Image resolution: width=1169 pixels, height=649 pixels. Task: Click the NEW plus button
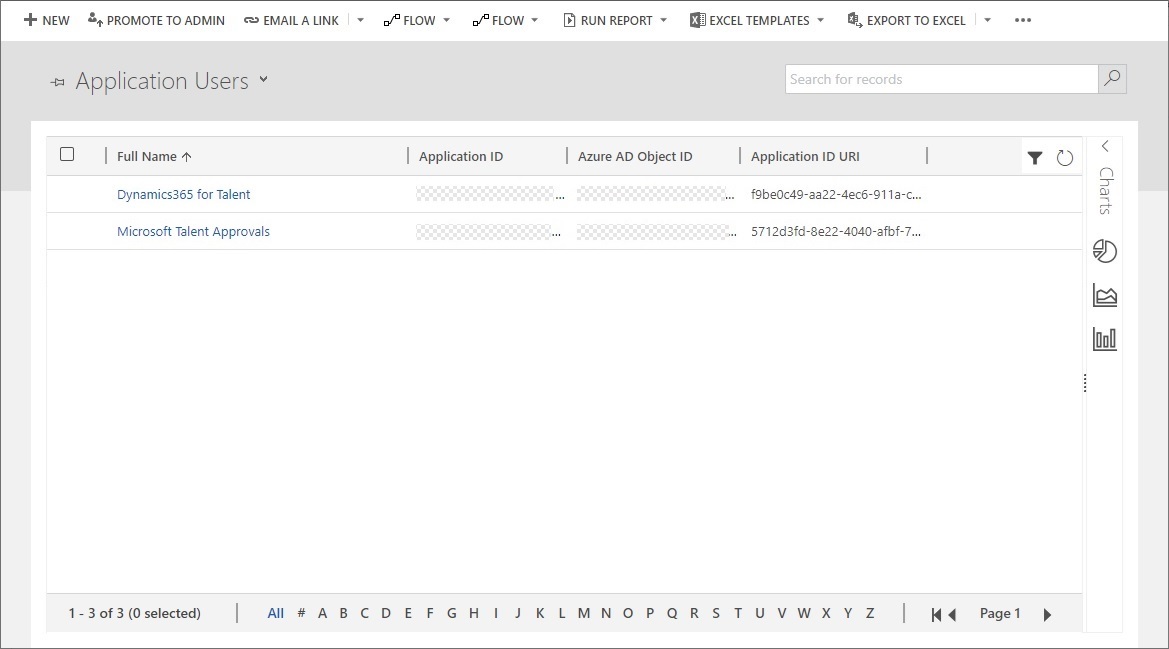pos(46,20)
